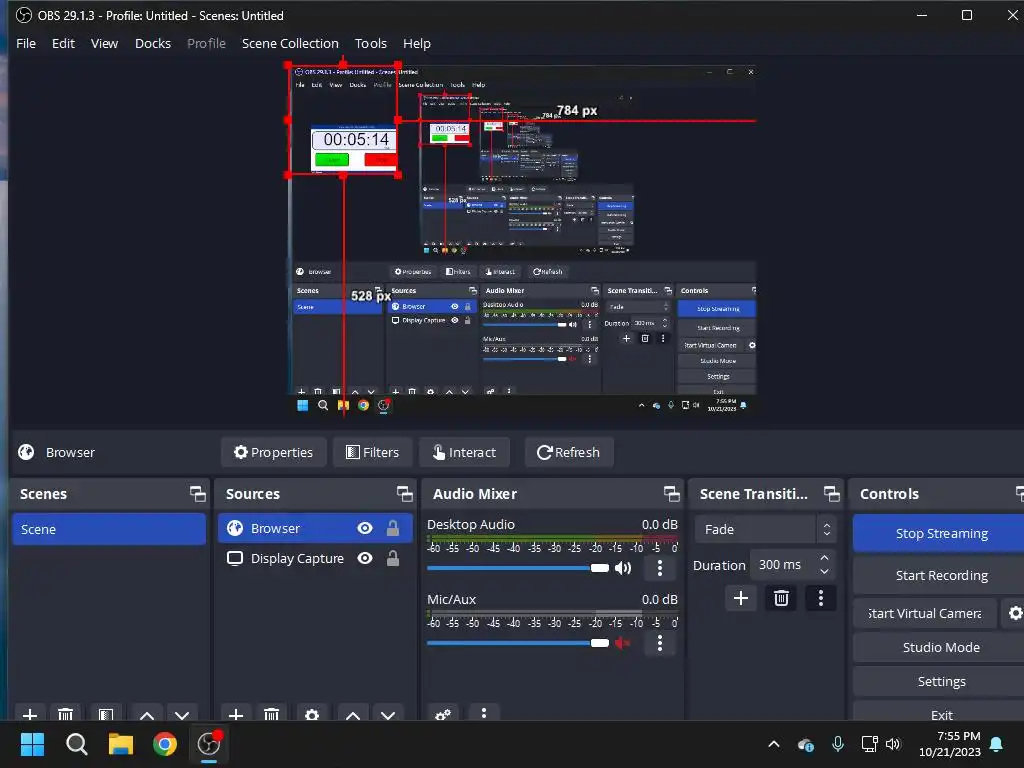The height and width of the screenshot is (768, 1024).
Task: Adjust the Desktop Audio volume slider
Action: 518,568
